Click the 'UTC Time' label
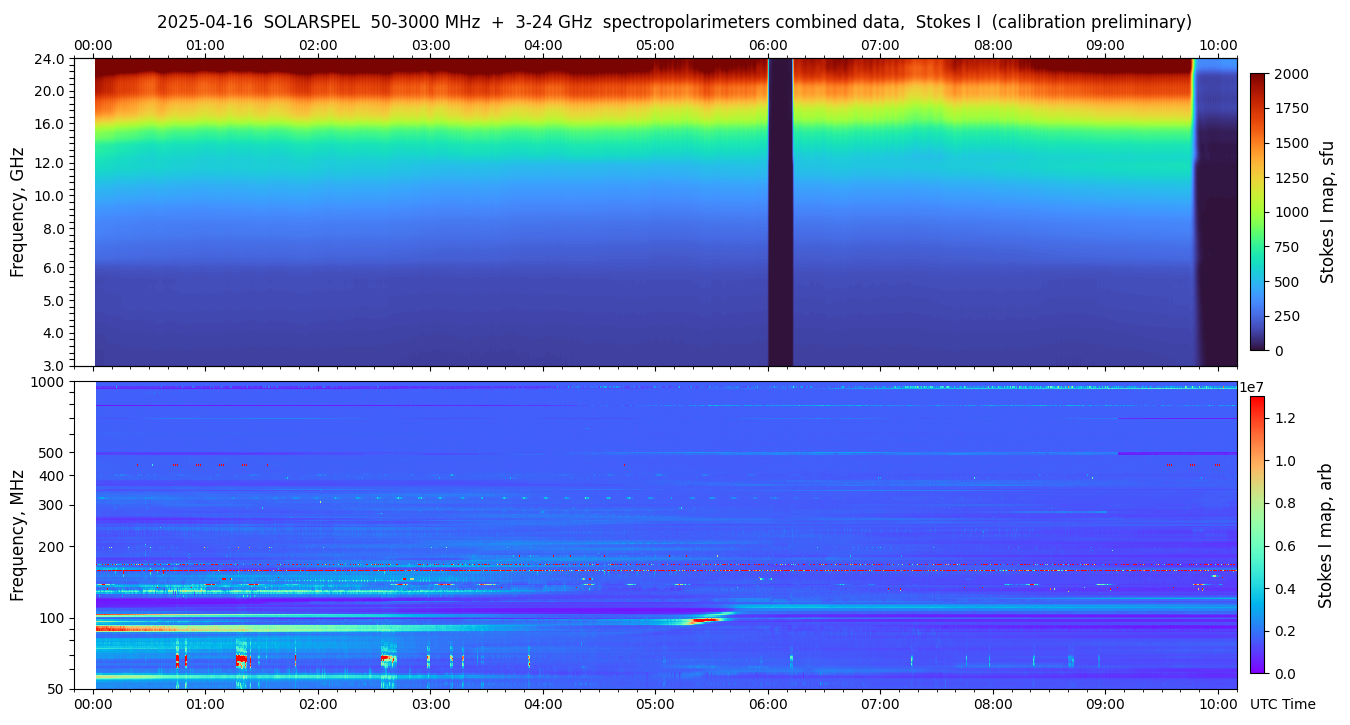This screenshot has height=725, width=1350. [x=1282, y=705]
